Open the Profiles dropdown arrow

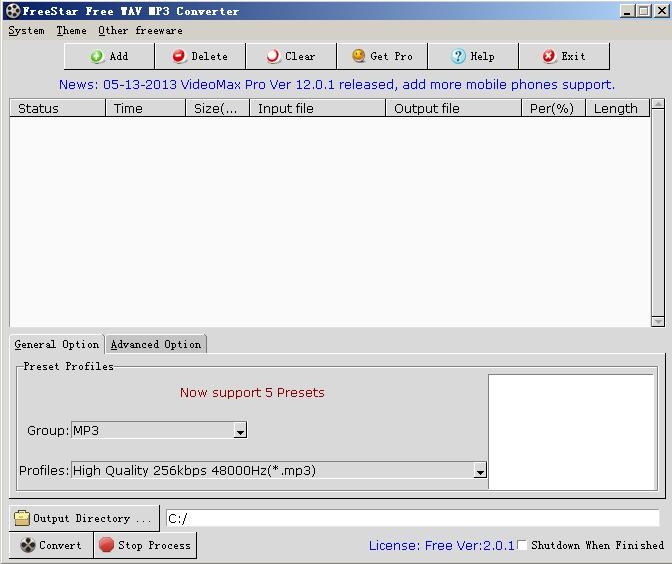[480, 471]
